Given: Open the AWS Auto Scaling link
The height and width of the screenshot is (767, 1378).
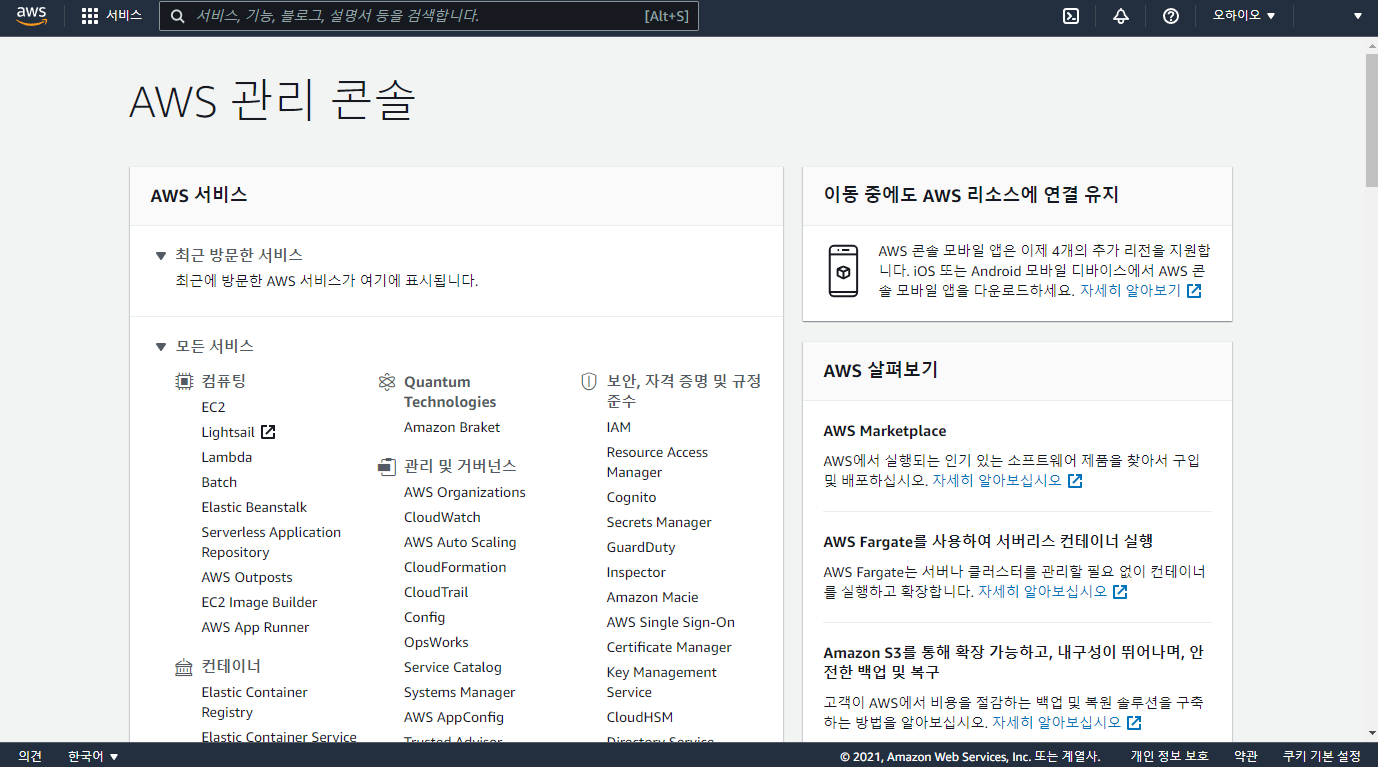Looking at the screenshot, I should pos(460,542).
